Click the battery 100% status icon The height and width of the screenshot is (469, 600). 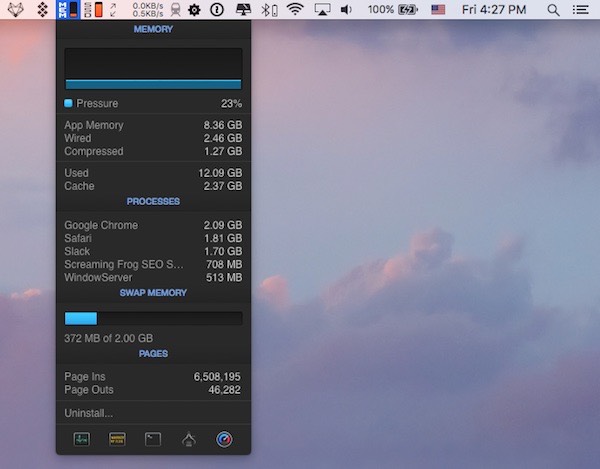coord(393,10)
